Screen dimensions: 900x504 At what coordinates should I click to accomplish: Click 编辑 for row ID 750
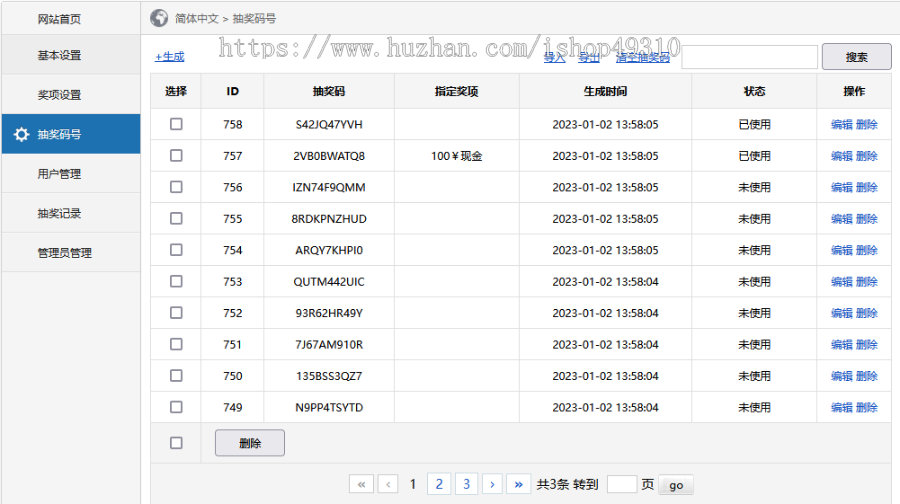point(841,376)
